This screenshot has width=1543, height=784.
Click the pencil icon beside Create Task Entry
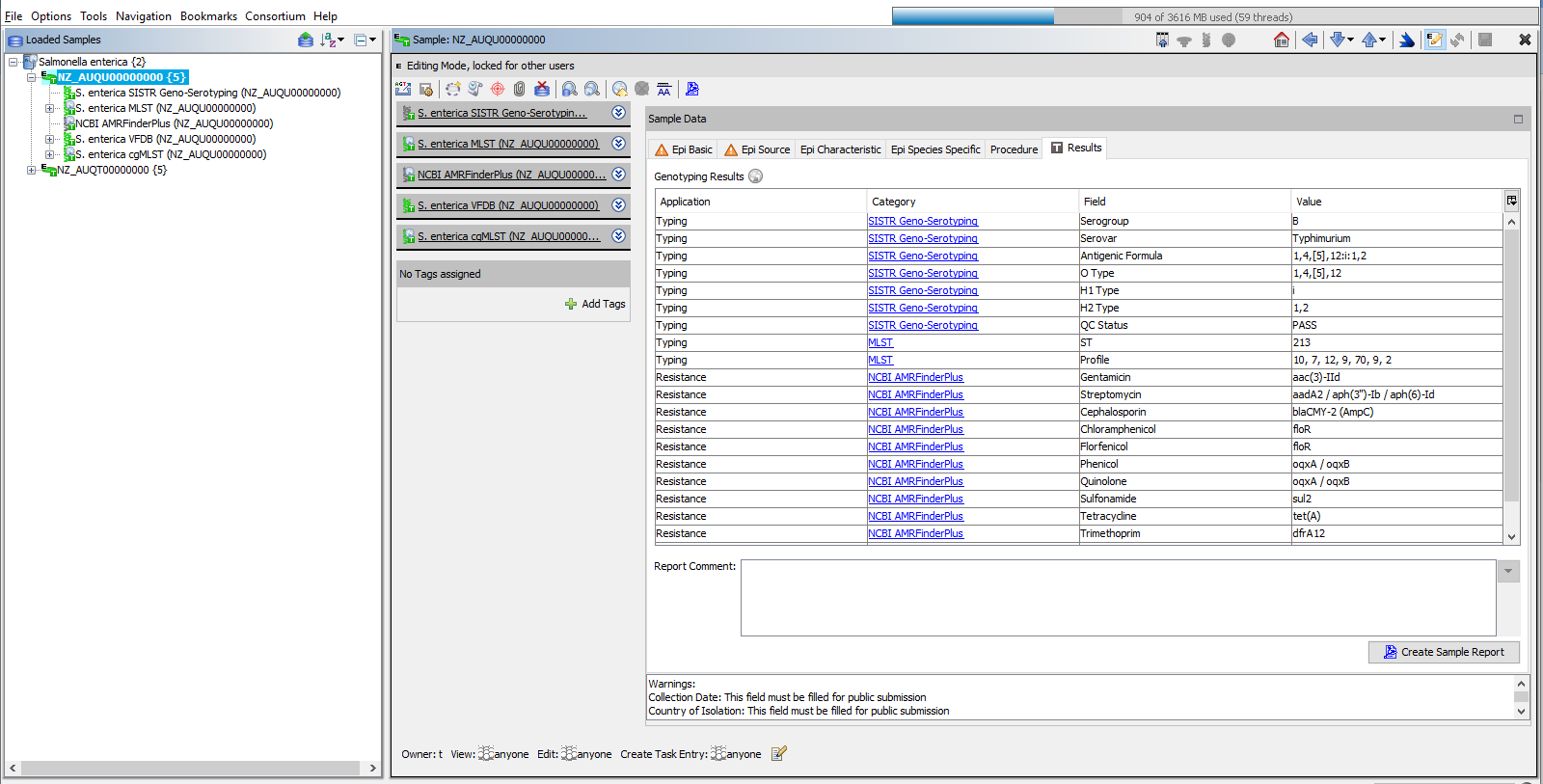779,754
